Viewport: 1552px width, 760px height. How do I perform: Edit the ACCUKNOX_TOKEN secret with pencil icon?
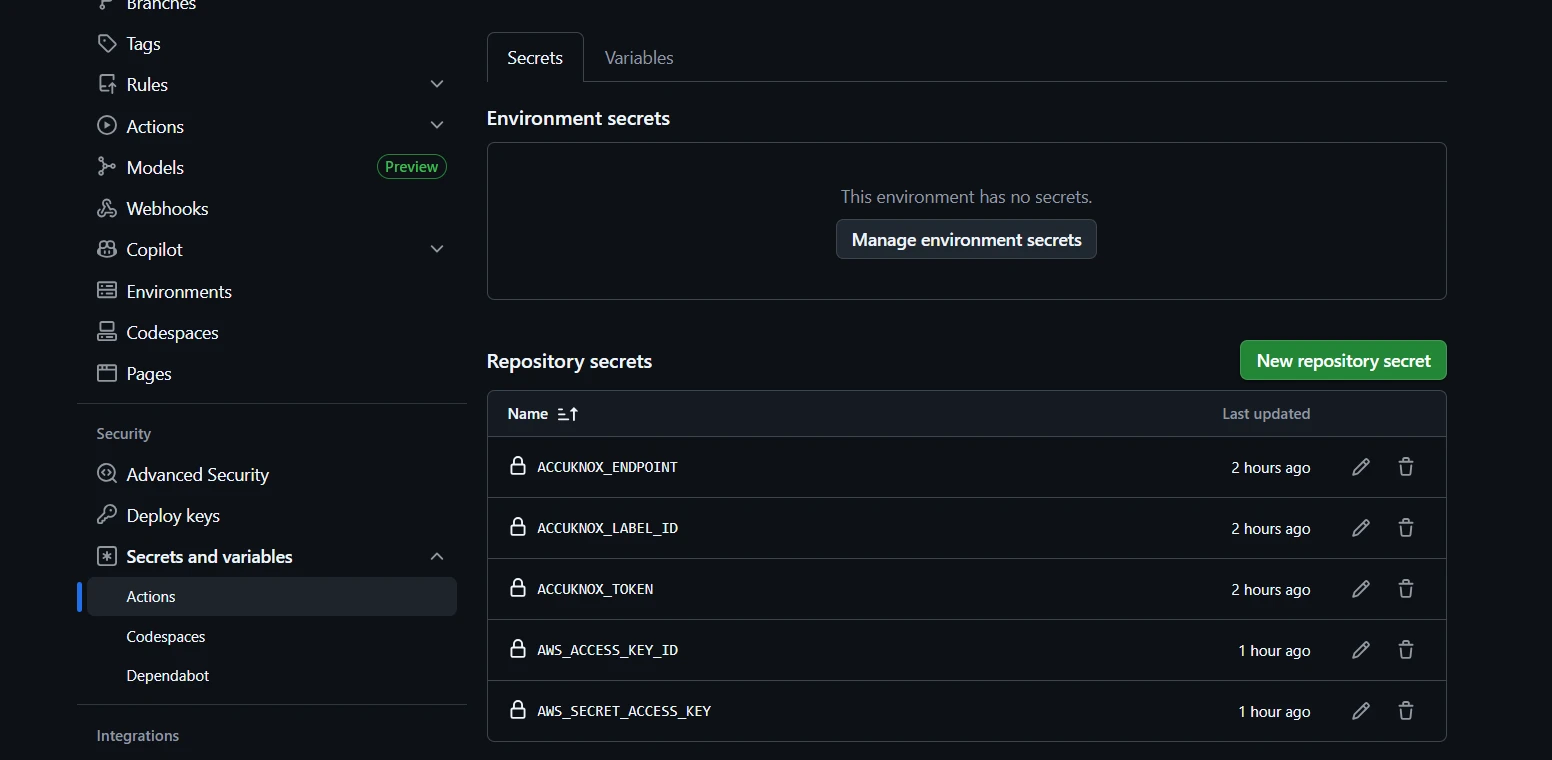(x=1361, y=589)
